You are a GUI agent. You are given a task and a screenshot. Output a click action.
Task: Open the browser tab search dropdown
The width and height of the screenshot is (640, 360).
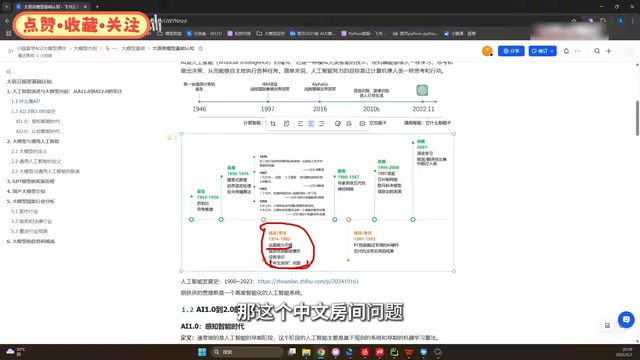click(x=7, y=7)
